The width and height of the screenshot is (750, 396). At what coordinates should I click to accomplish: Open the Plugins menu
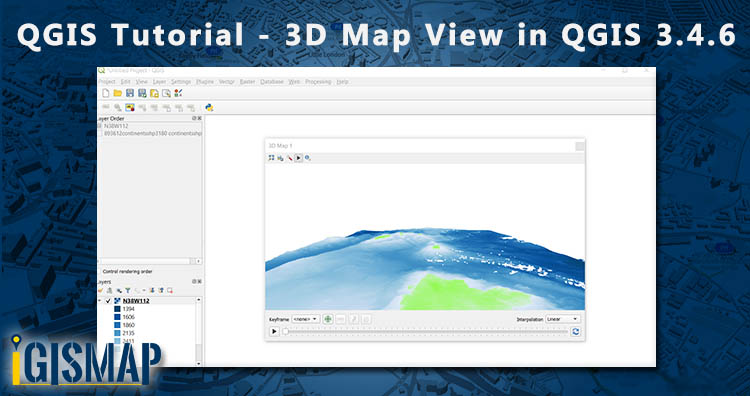point(205,82)
